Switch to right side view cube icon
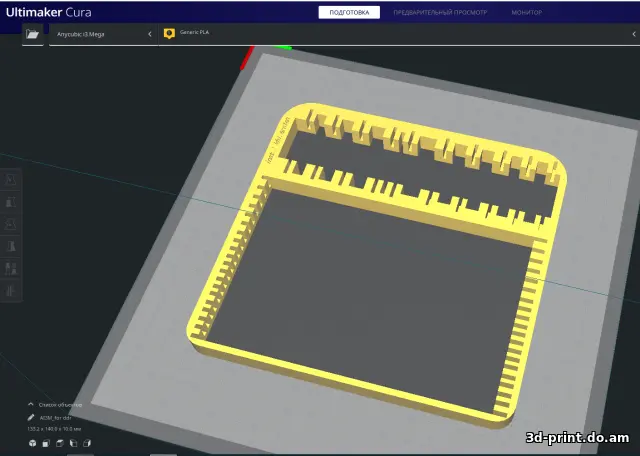Viewport: 640px width, 456px height. pyautogui.click(x=87, y=443)
